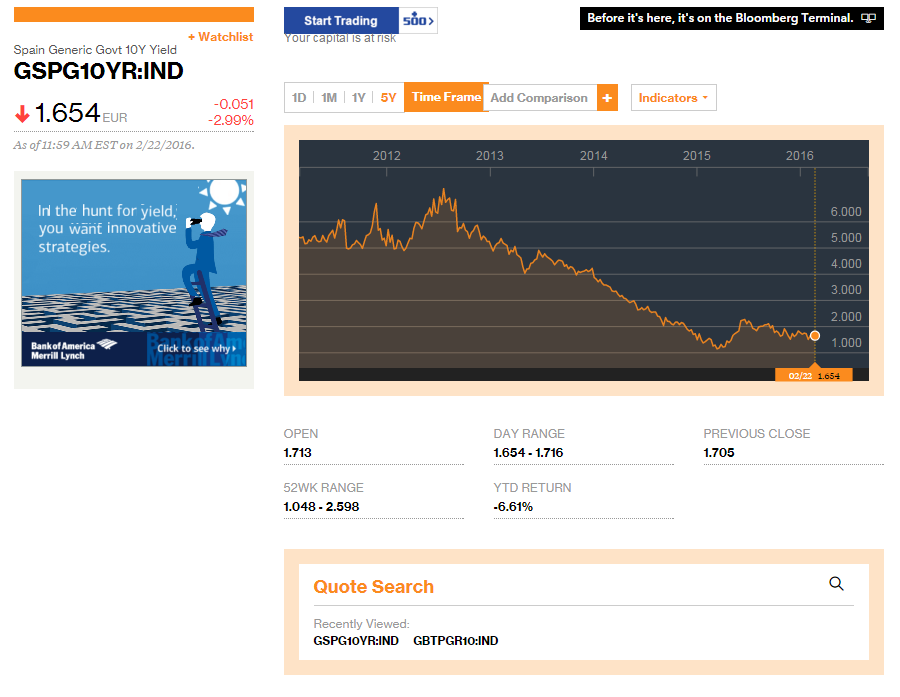
Task: Open the Bank of America ad
Action: 134,273
